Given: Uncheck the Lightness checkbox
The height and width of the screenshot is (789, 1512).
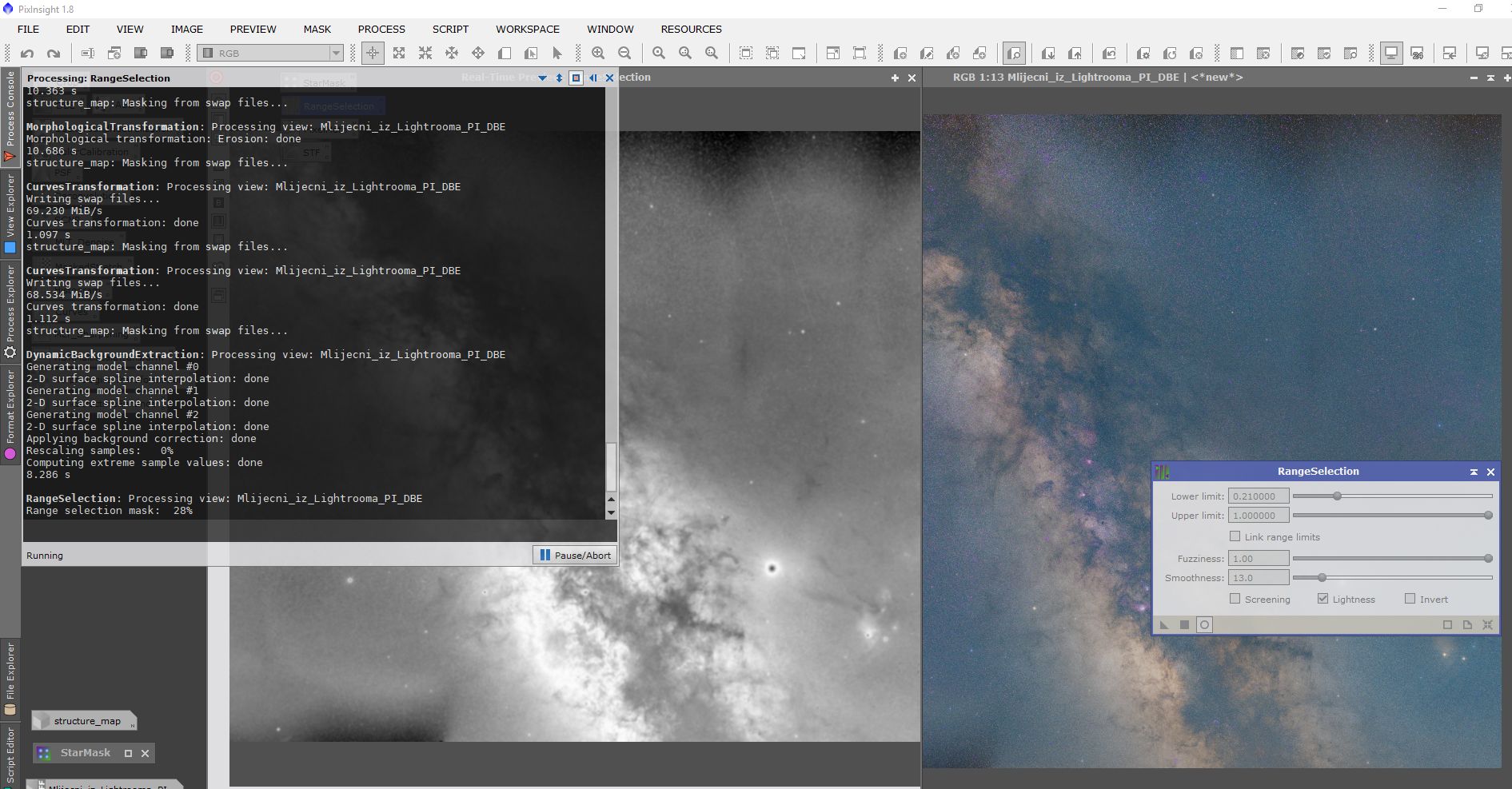Looking at the screenshot, I should click(1323, 599).
